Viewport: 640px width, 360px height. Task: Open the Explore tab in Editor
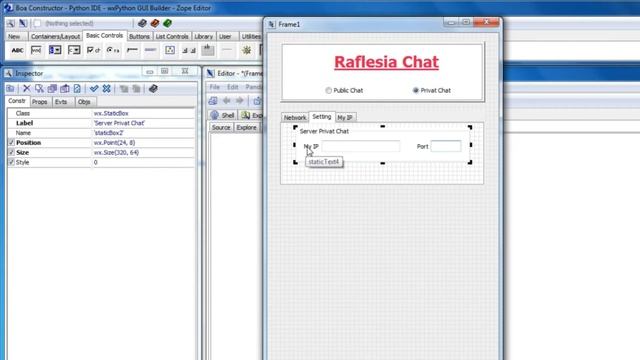(247, 127)
